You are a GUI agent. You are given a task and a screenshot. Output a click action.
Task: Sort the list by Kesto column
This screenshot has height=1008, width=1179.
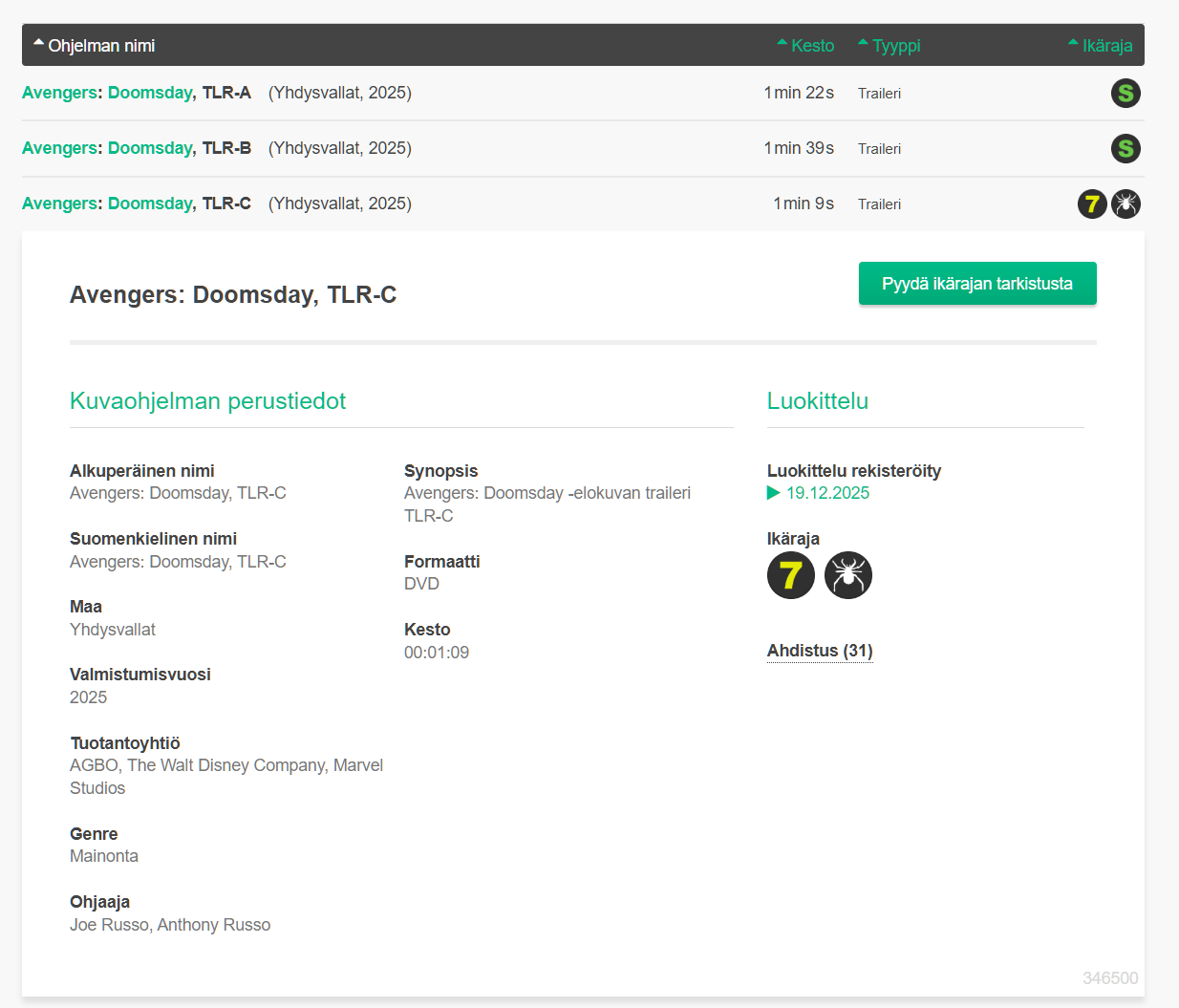(x=806, y=46)
